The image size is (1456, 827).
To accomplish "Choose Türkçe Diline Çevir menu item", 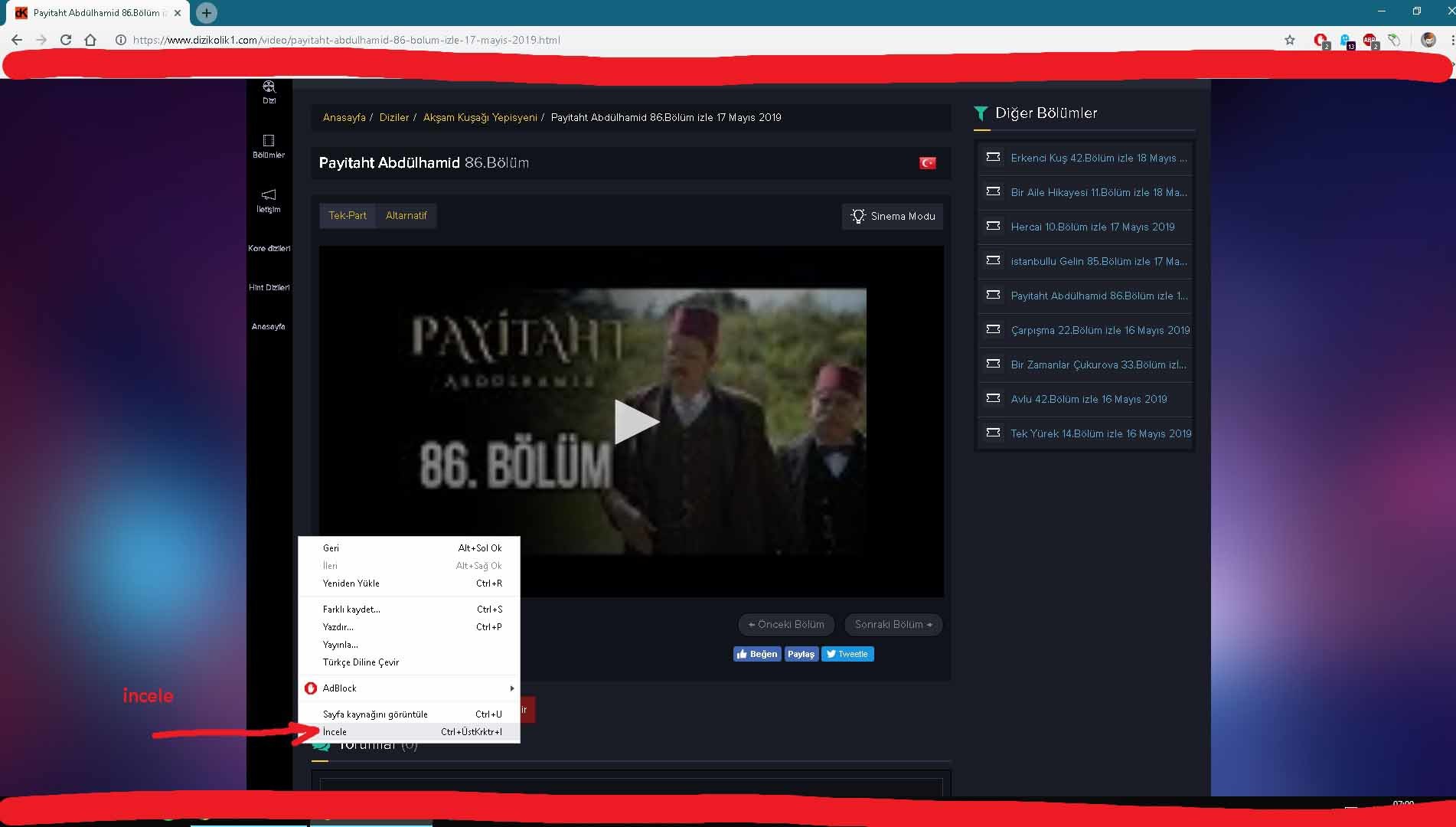I will (x=409, y=662).
